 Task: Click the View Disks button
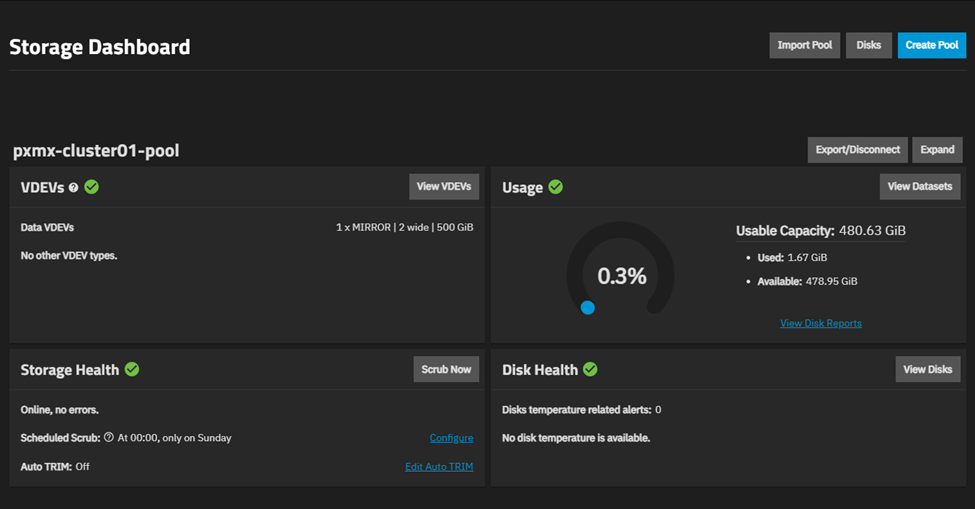[x=927, y=369]
